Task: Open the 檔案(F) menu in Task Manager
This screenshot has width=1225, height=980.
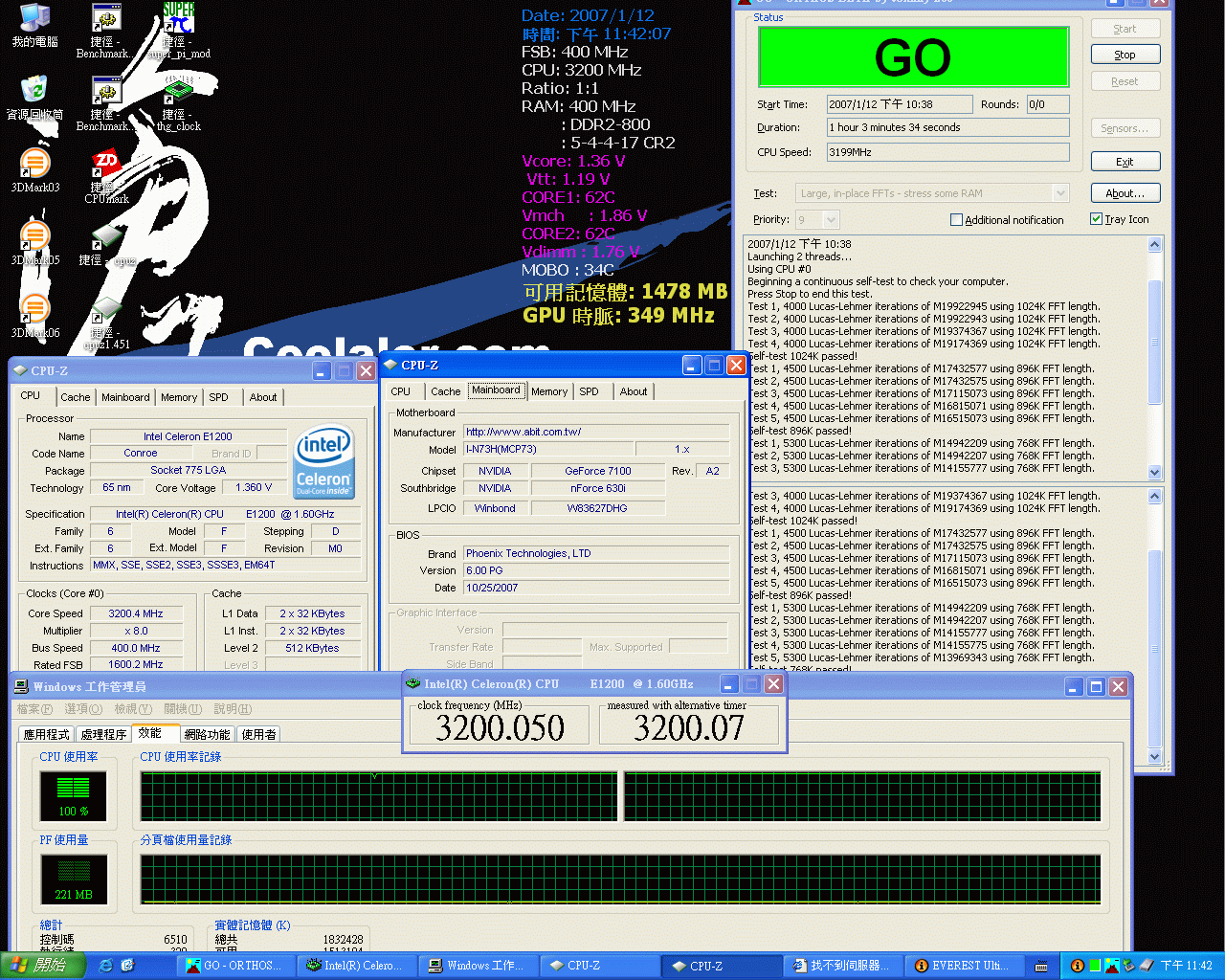Action: click(34, 709)
